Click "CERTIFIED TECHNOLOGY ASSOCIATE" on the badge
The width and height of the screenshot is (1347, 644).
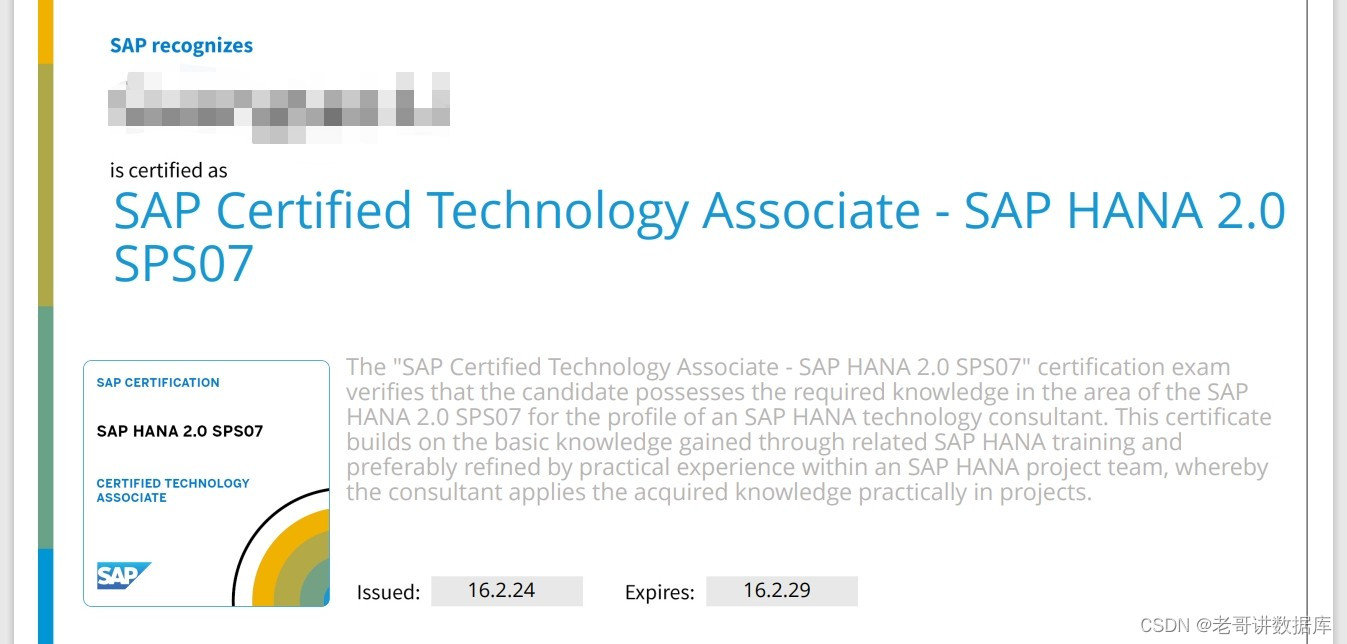pos(173,490)
